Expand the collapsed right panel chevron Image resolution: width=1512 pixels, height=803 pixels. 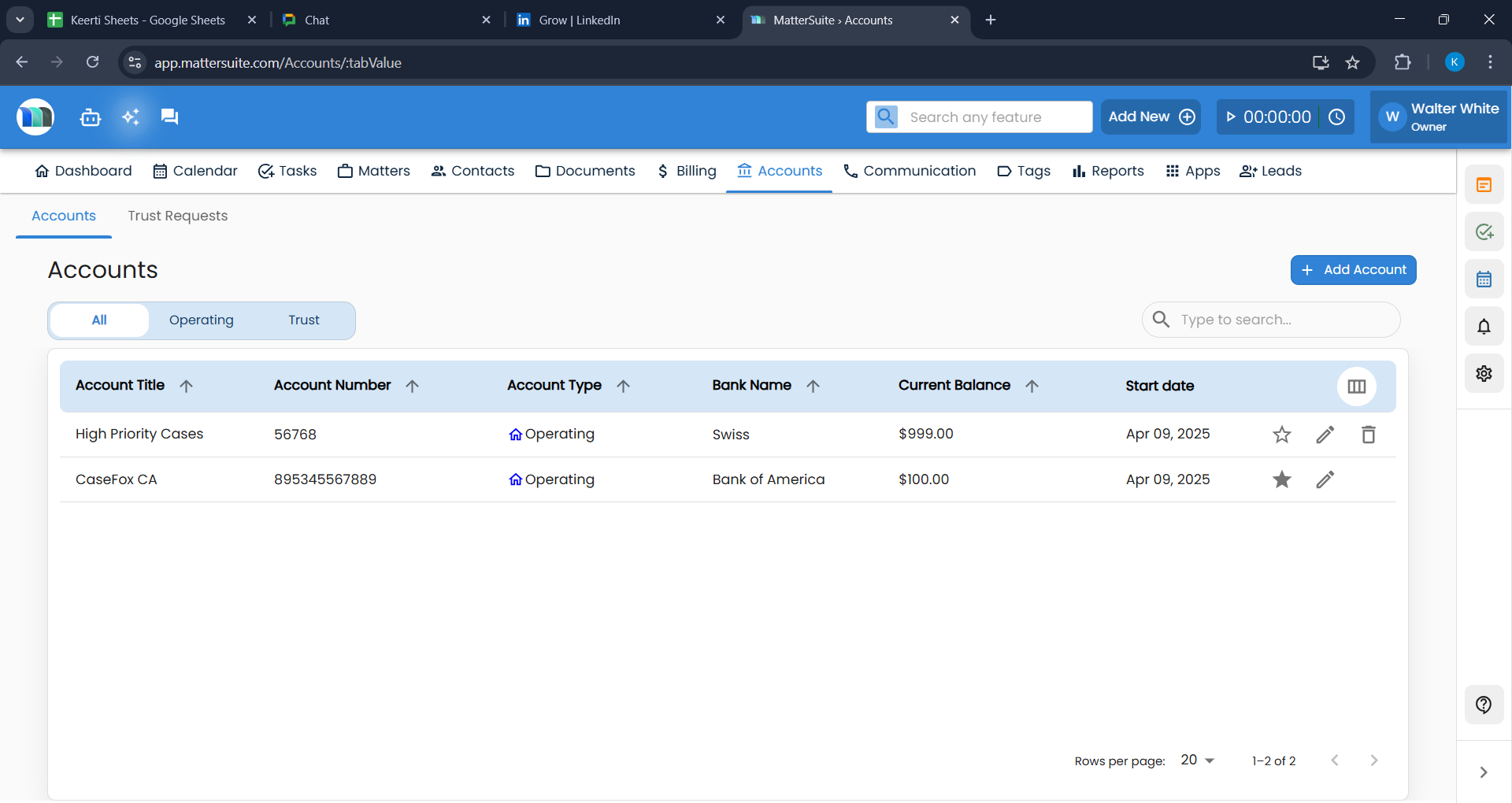(x=1484, y=772)
